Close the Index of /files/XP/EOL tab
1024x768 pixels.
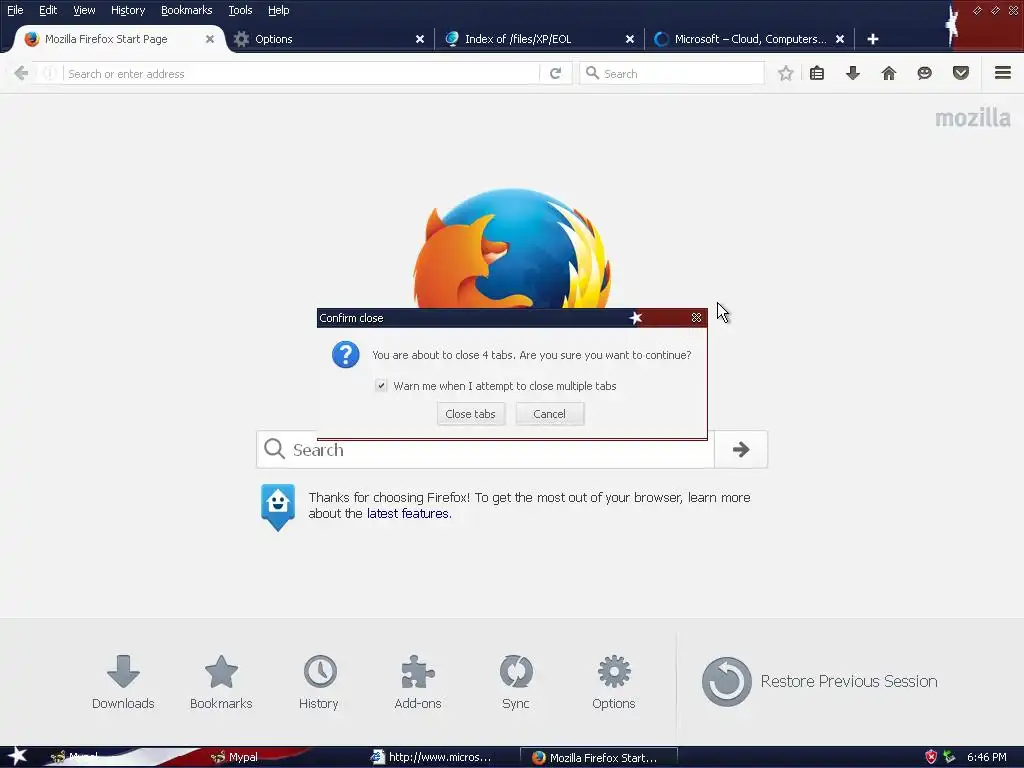[x=630, y=39]
